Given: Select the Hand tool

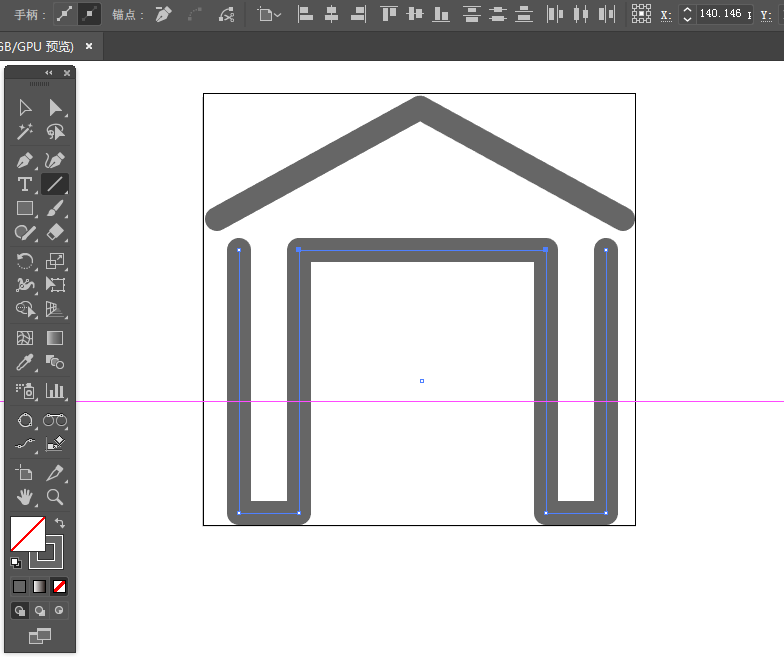Looking at the screenshot, I should 25,497.
